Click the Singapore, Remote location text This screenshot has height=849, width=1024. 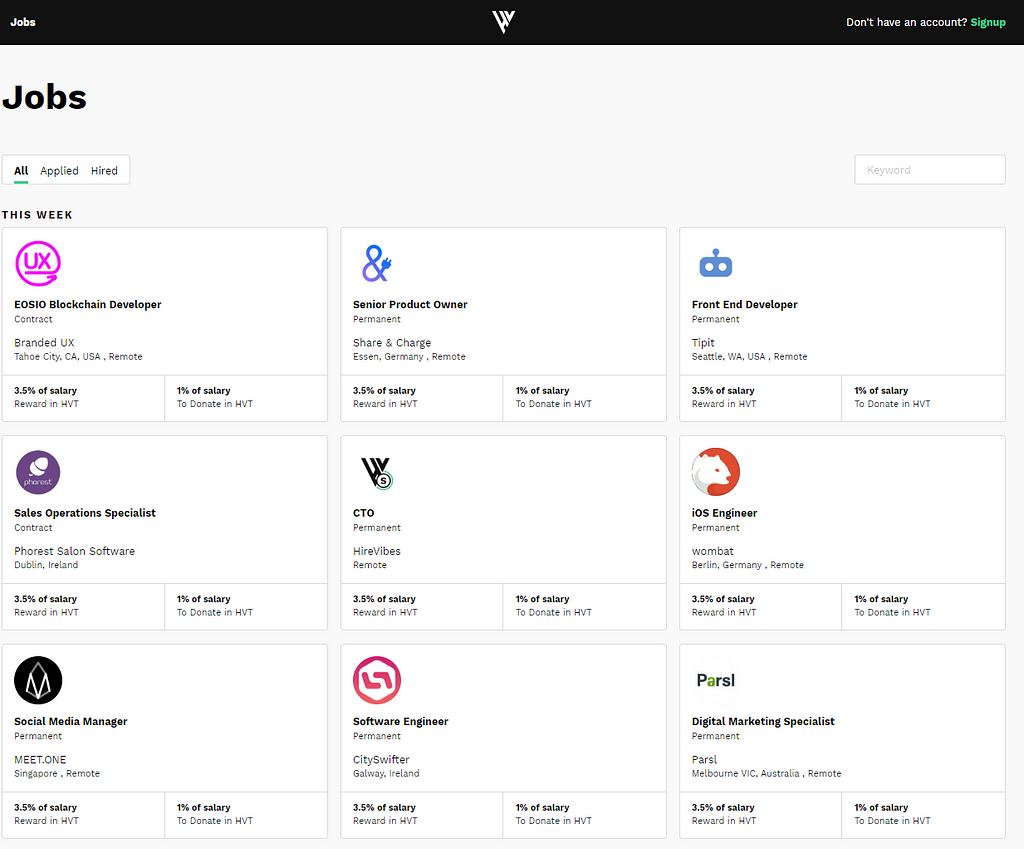click(57, 773)
